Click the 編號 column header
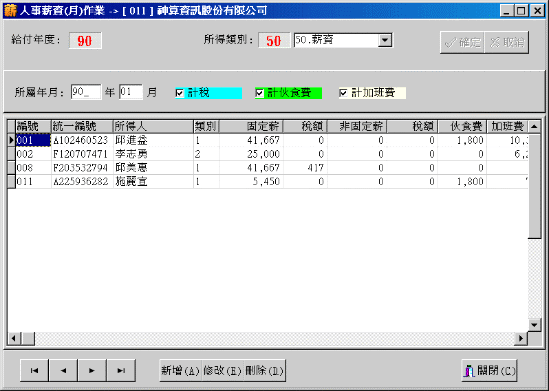The image size is (549, 391). click(x=34, y=126)
